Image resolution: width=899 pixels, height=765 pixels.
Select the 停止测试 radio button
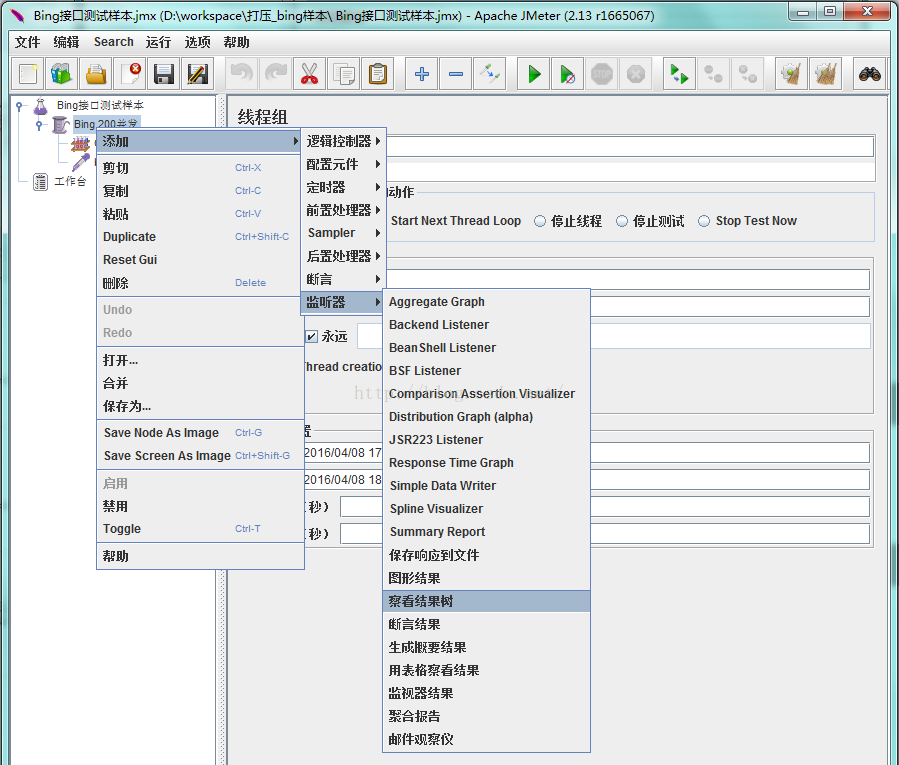point(622,221)
